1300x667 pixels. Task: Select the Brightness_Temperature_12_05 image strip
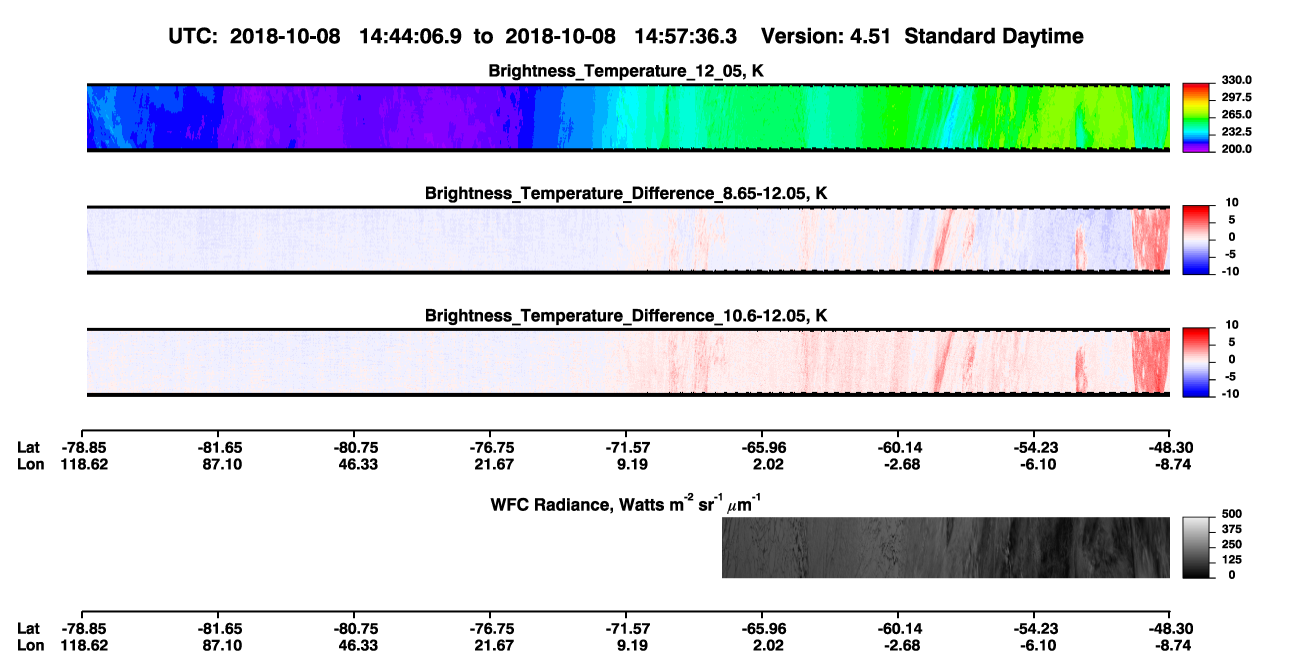pos(629,118)
